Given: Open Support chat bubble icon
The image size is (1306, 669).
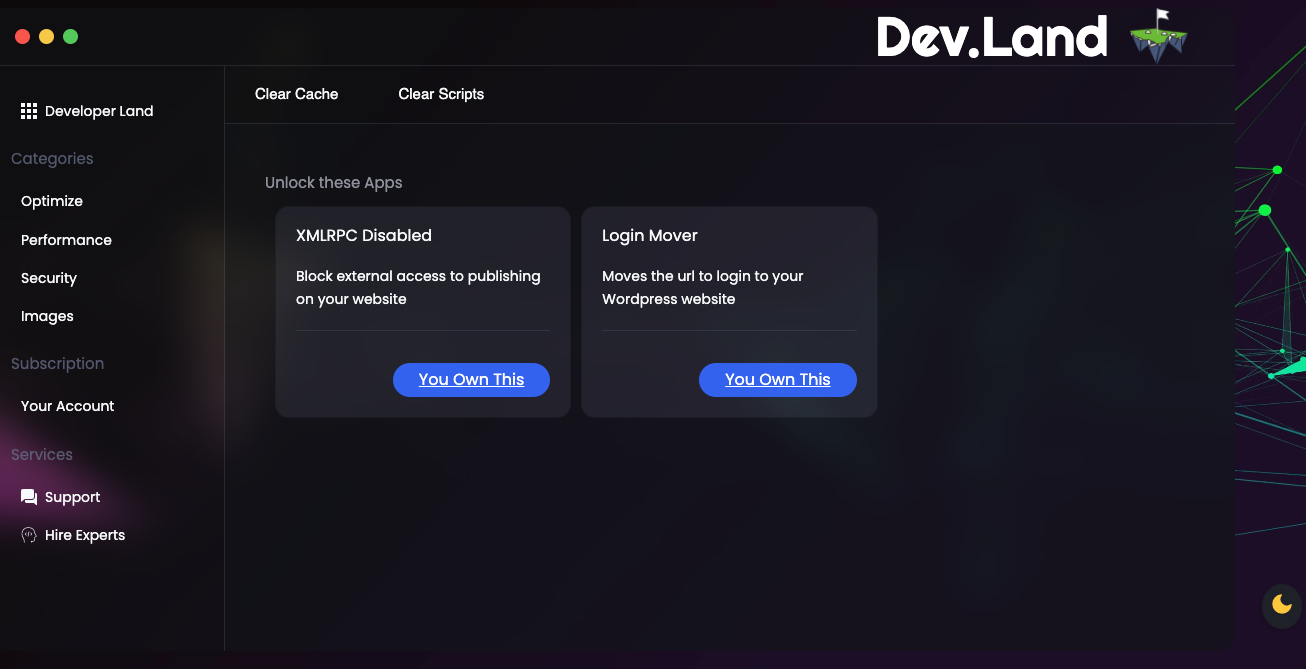Looking at the screenshot, I should 29,497.
